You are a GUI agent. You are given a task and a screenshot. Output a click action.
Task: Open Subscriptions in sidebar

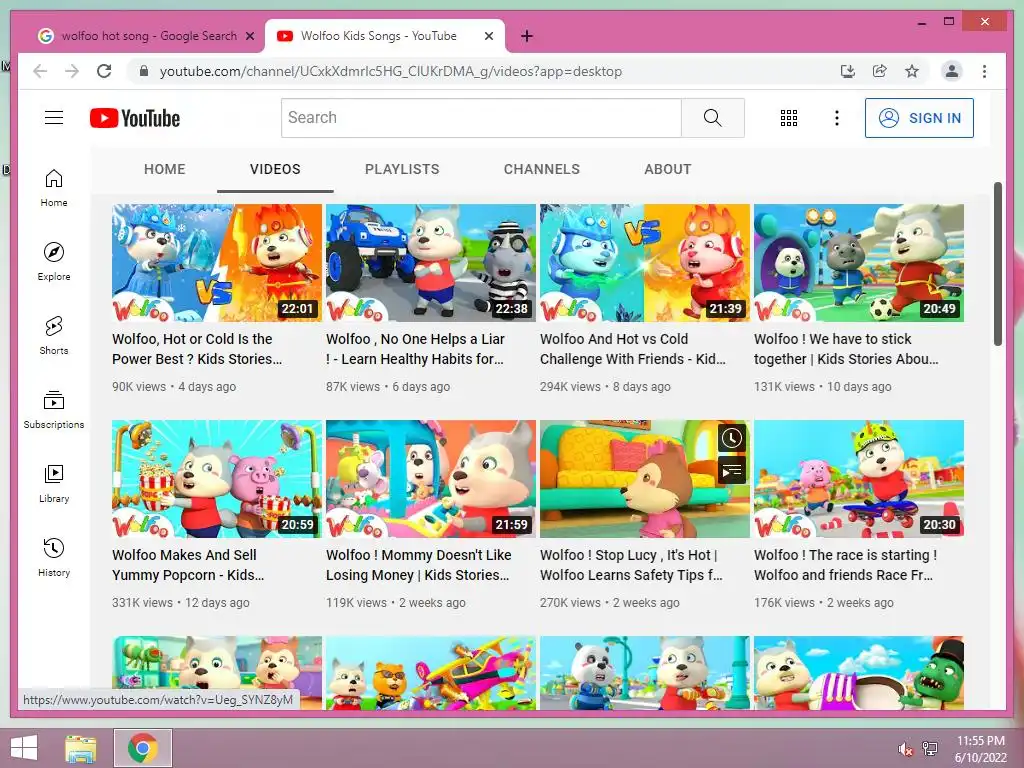click(x=54, y=409)
